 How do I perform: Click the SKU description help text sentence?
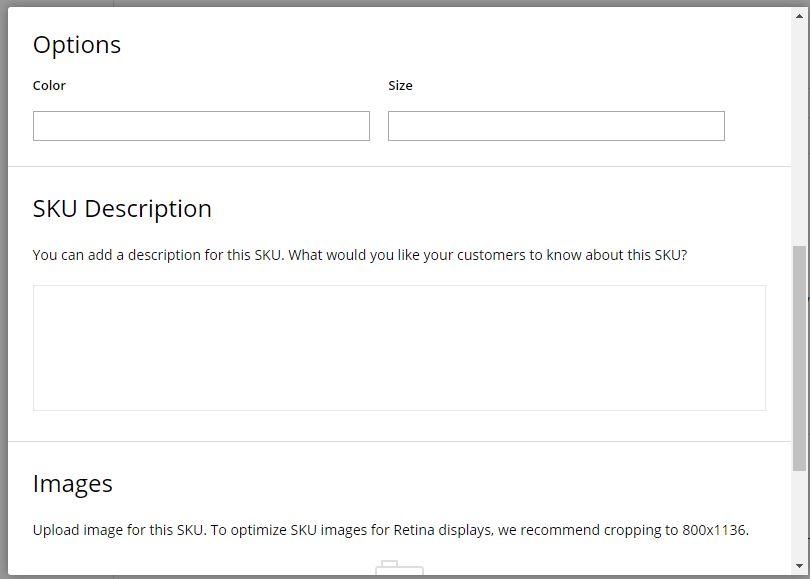point(360,255)
